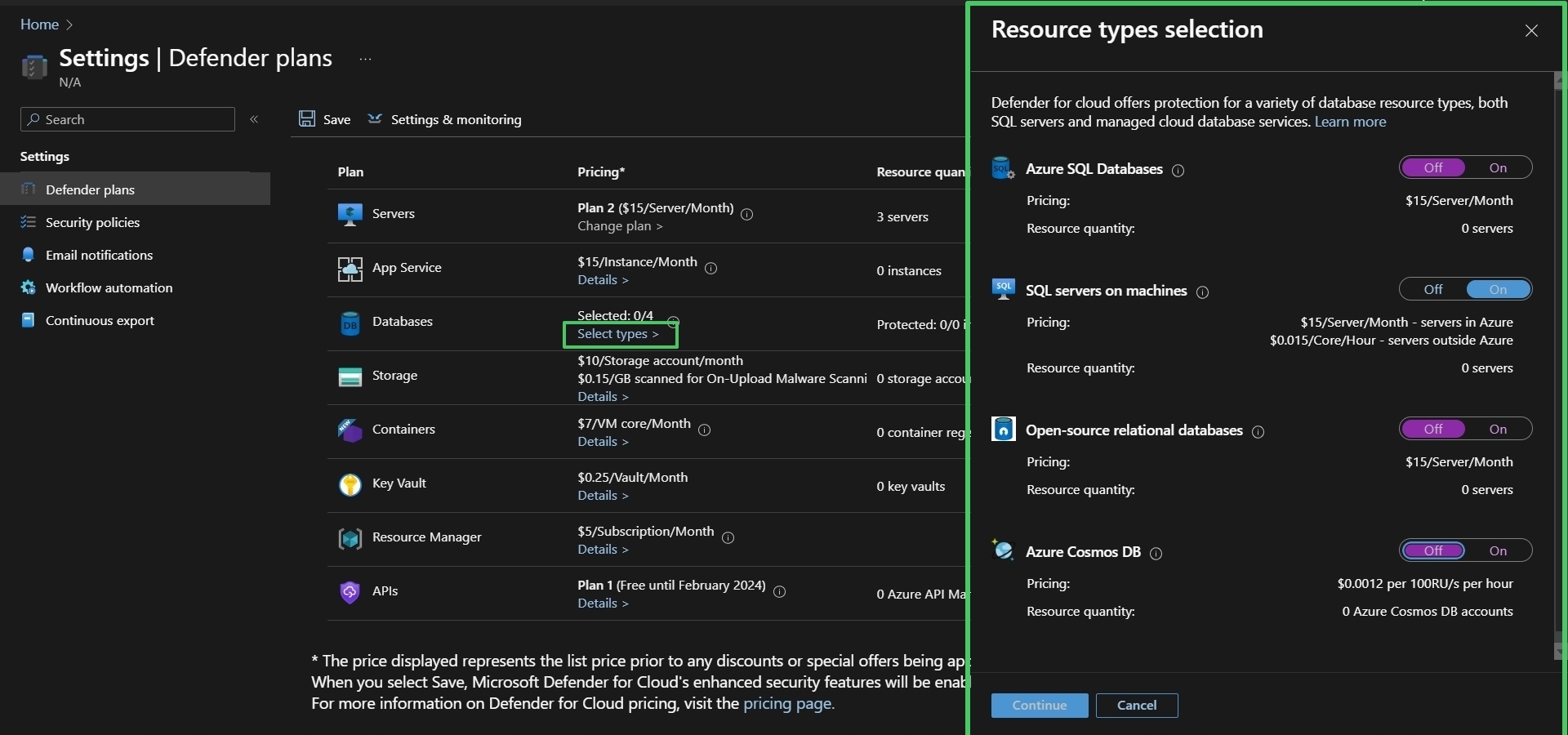Click the panel vertical scrollbar

[1560, 366]
